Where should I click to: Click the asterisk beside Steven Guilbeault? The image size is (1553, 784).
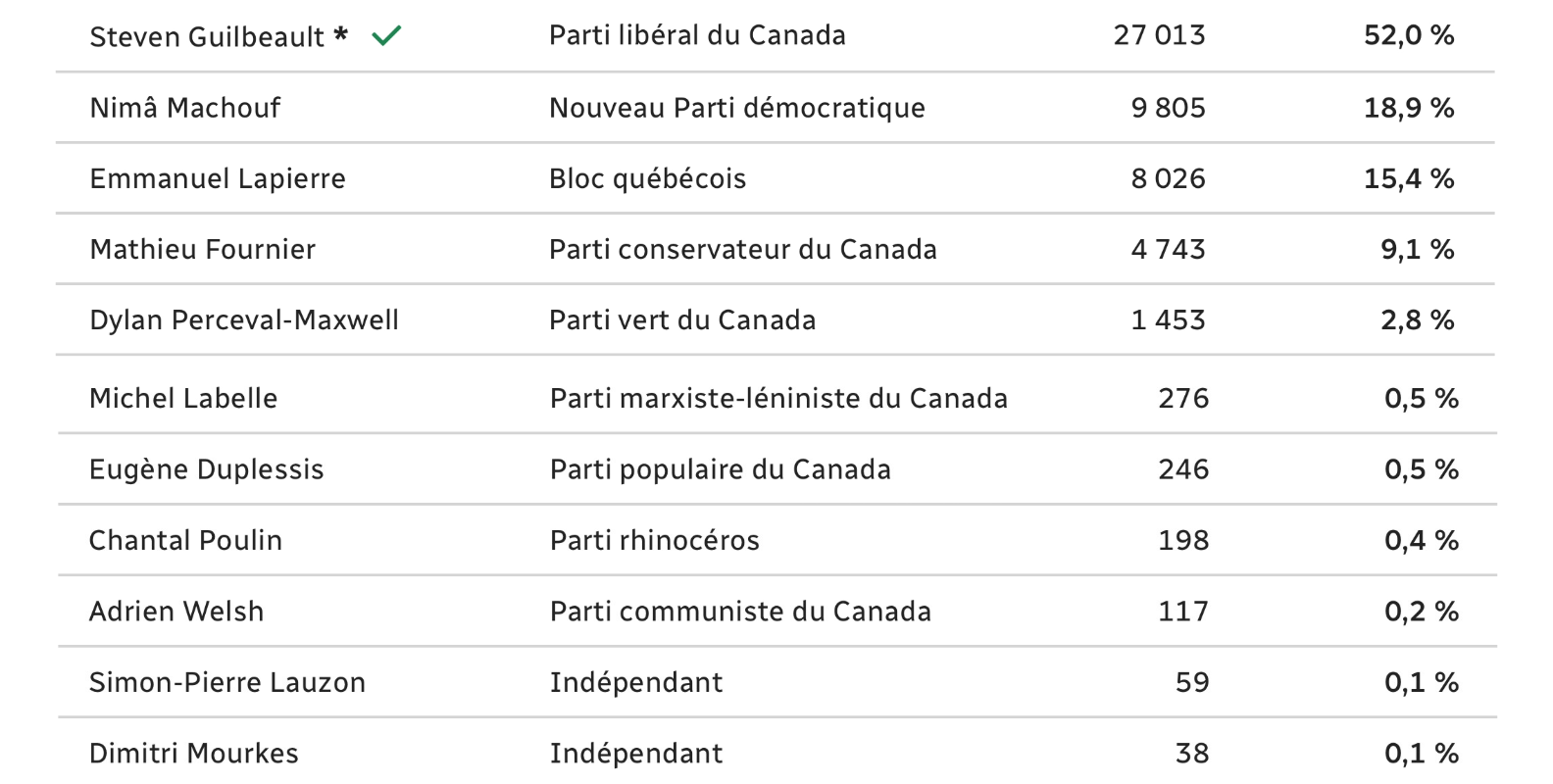(340, 34)
